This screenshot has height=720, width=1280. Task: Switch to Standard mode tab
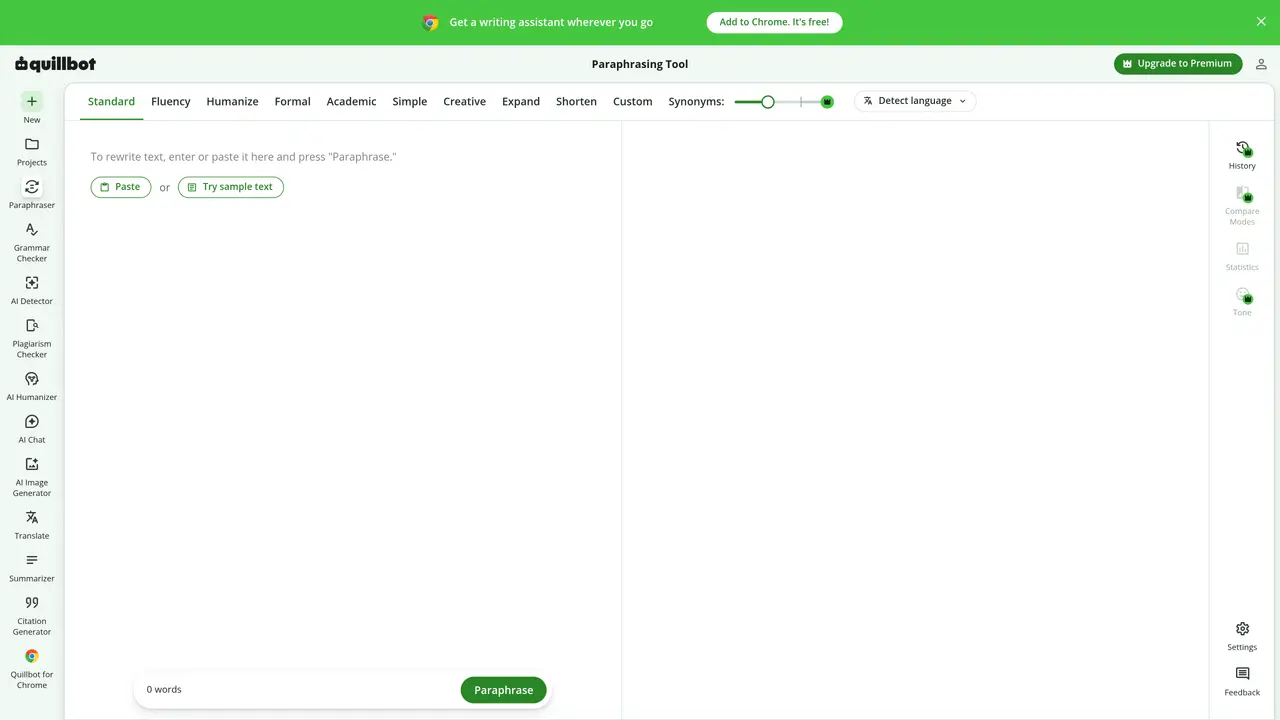tap(111, 102)
